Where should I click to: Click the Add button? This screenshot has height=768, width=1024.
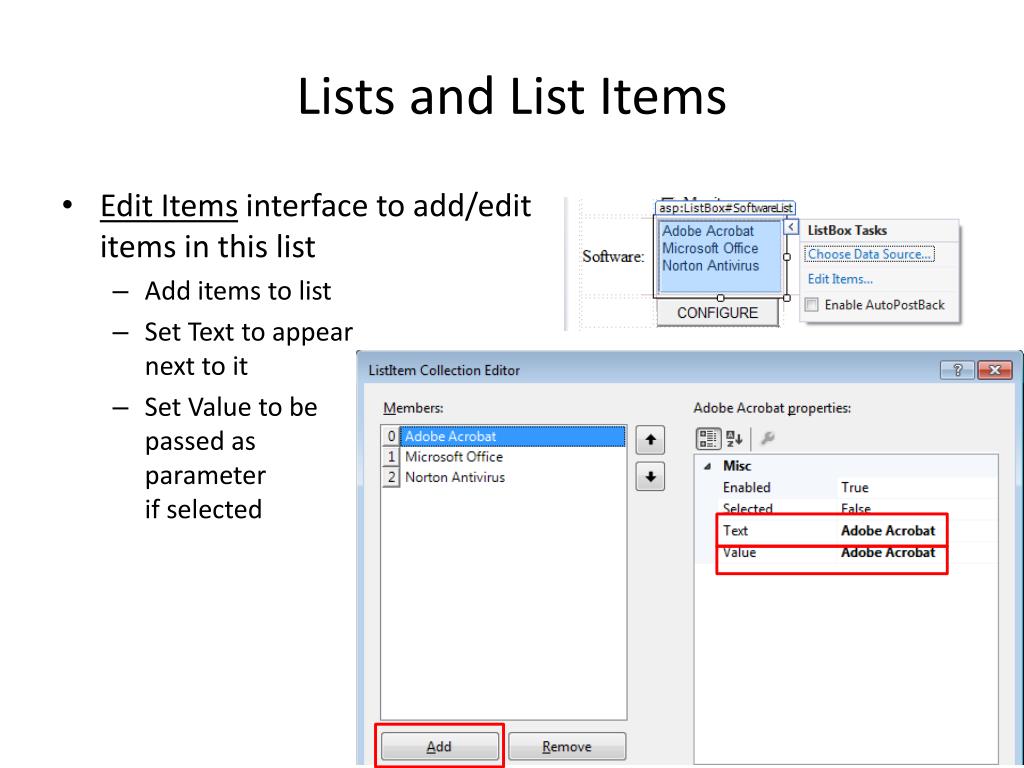coord(440,746)
